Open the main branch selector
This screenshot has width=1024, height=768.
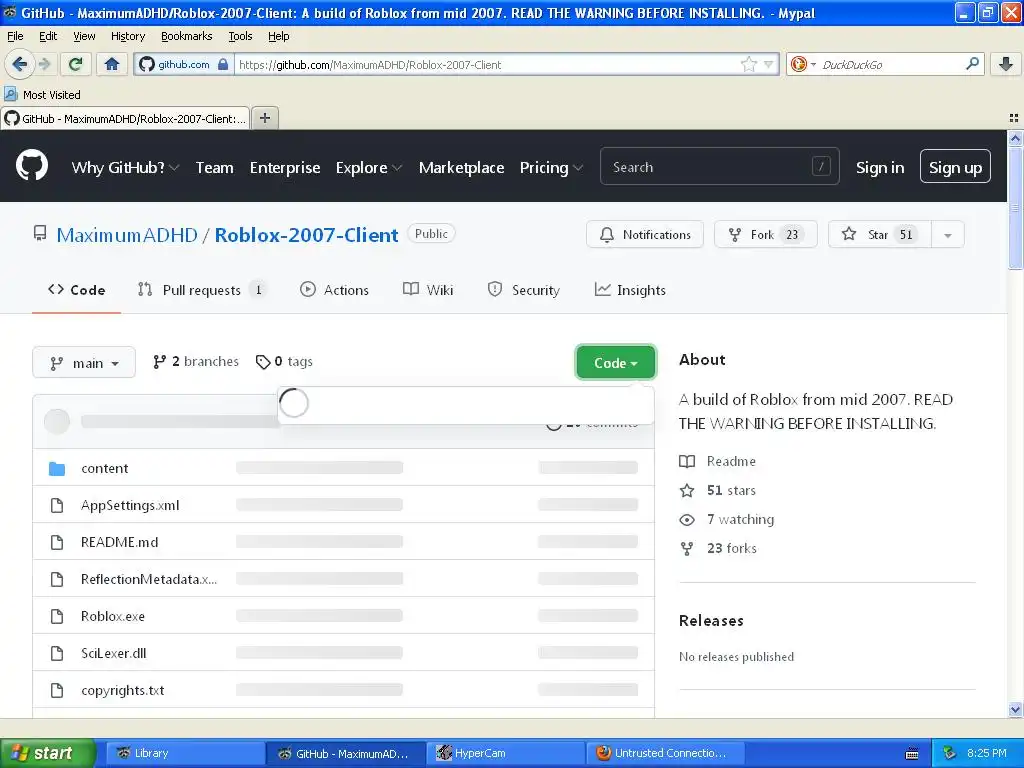[x=84, y=362]
